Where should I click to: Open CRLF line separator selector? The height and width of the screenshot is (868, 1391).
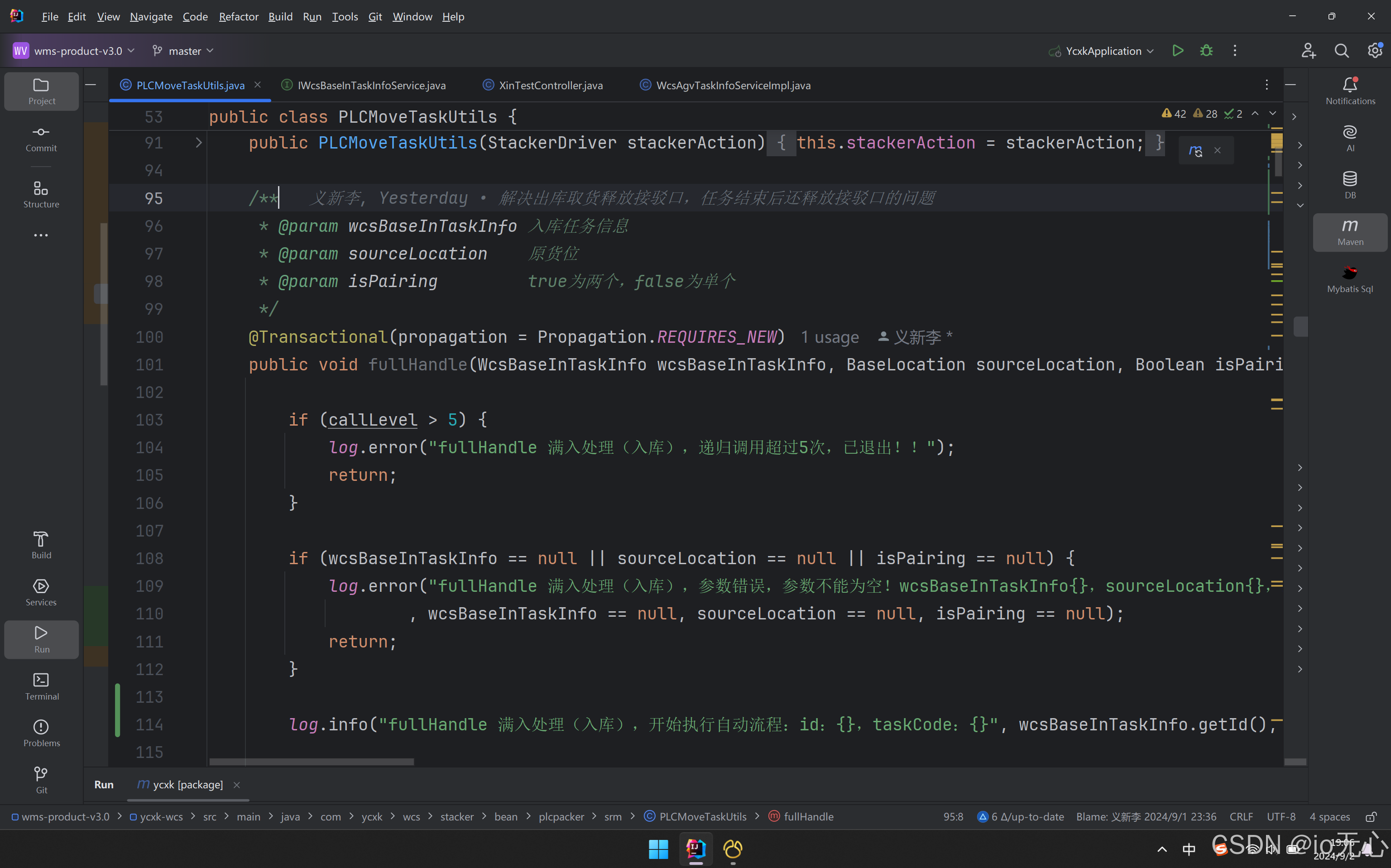[x=1241, y=816]
